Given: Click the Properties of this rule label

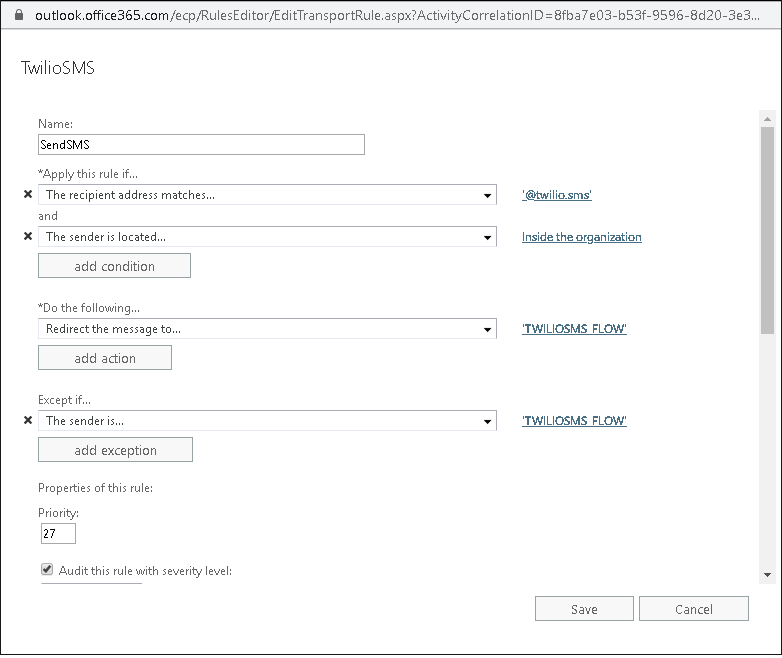Looking at the screenshot, I should 95,488.
